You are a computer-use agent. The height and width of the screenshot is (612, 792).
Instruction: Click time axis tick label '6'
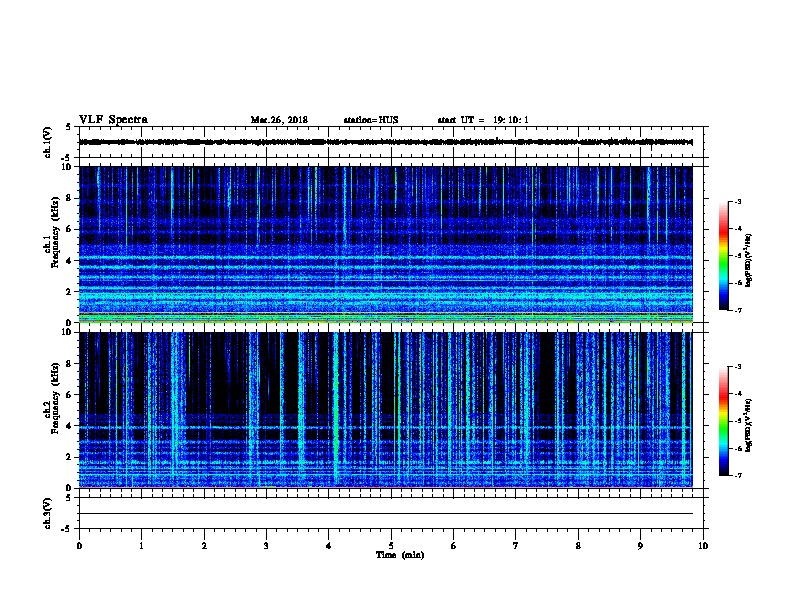click(x=453, y=546)
